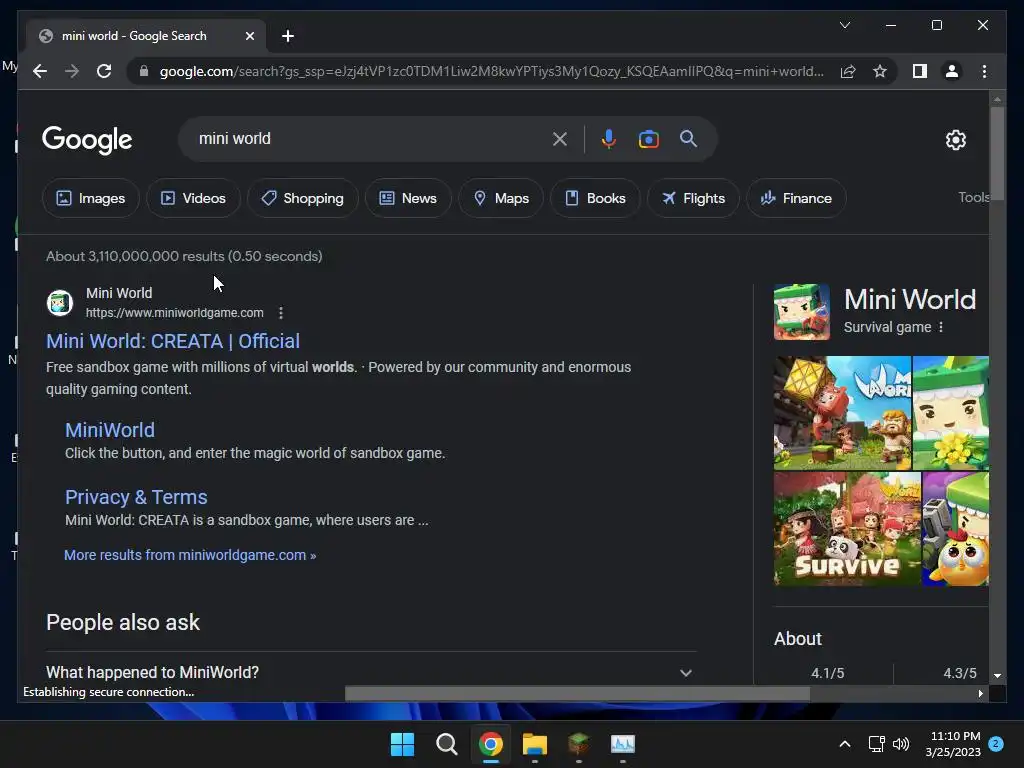
Task: Open the top-right green-hat character image
Action: tap(950, 413)
